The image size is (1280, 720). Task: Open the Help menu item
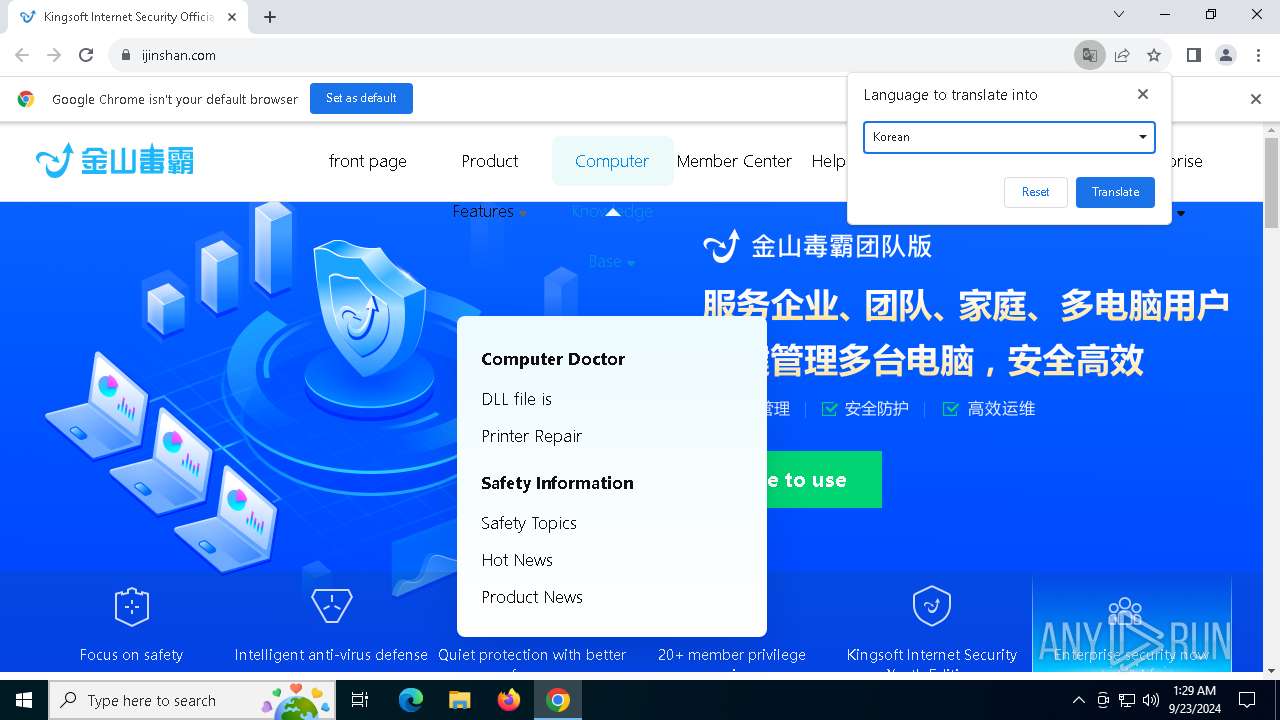[828, 161]
